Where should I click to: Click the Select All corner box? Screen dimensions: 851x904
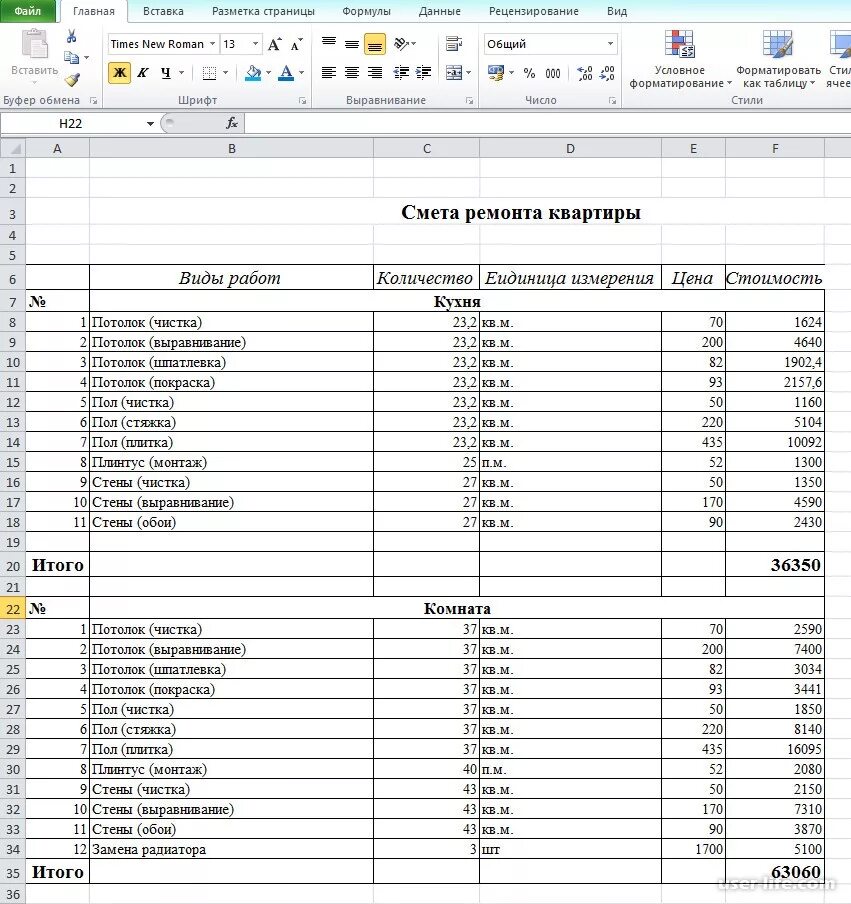13,149
